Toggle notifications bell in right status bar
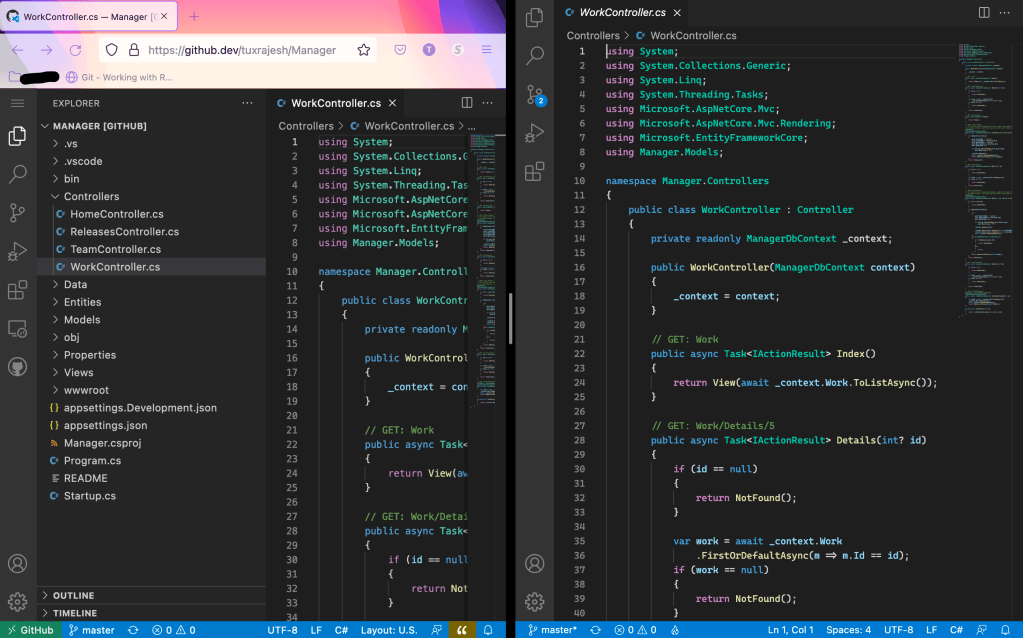The image size is (1023, 638). click(x=1007, y=630)
